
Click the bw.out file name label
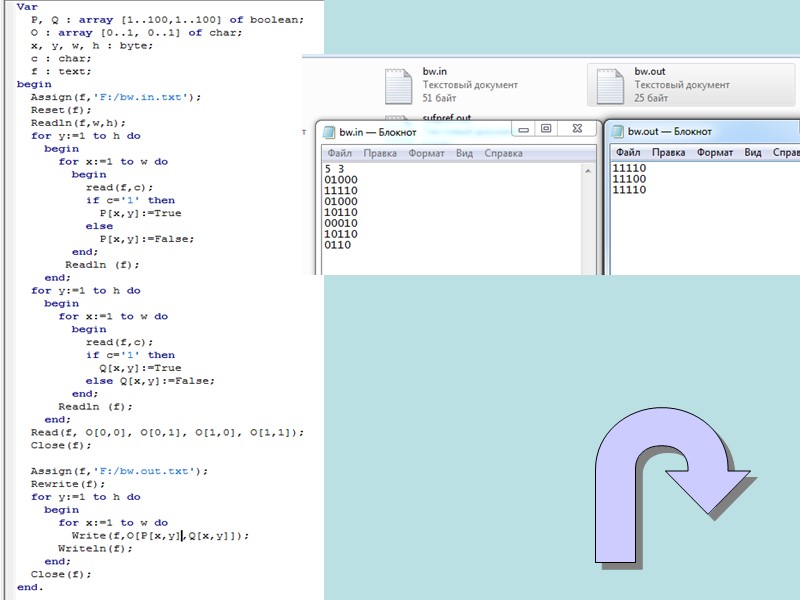649,71
